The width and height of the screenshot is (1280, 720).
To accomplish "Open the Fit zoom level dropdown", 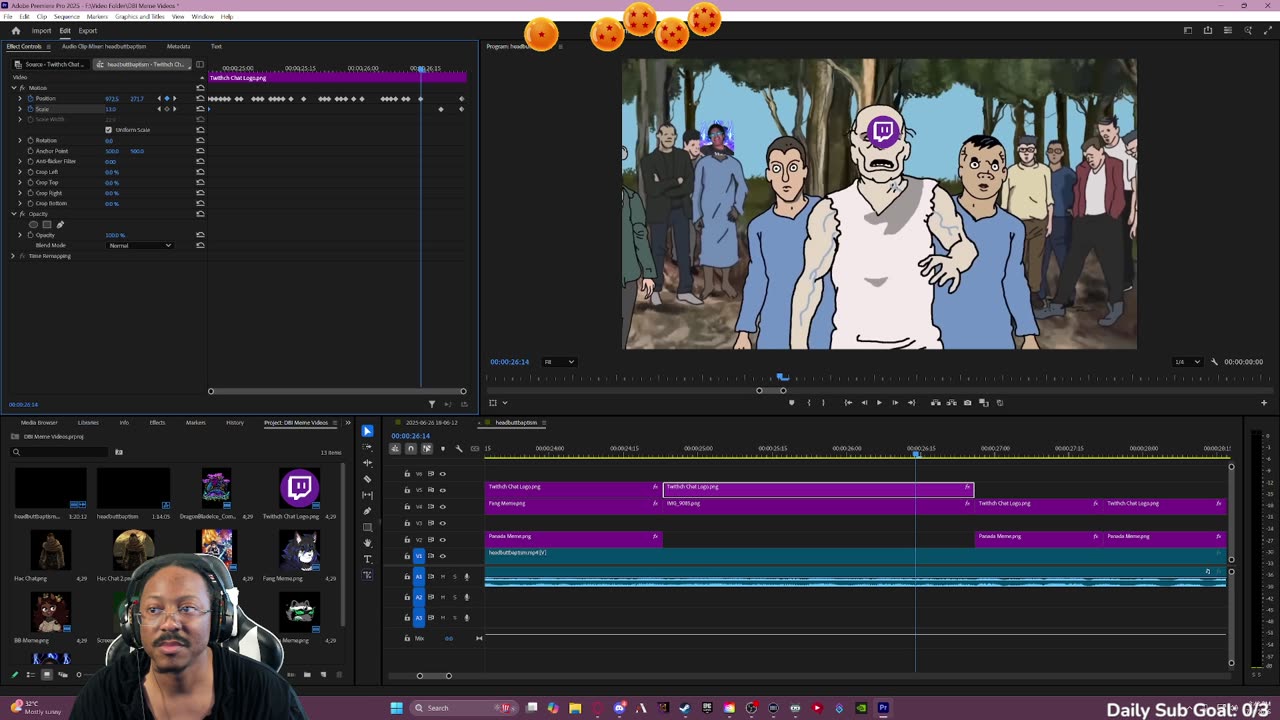I will (559, 362).
